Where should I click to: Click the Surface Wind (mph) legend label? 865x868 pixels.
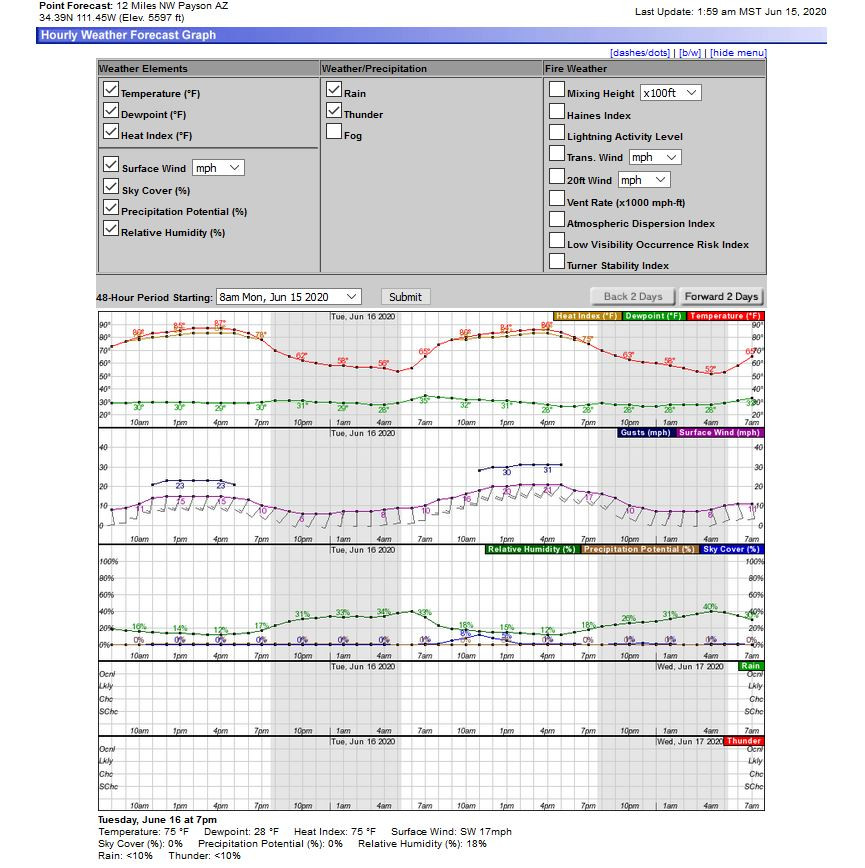point(719,433)
